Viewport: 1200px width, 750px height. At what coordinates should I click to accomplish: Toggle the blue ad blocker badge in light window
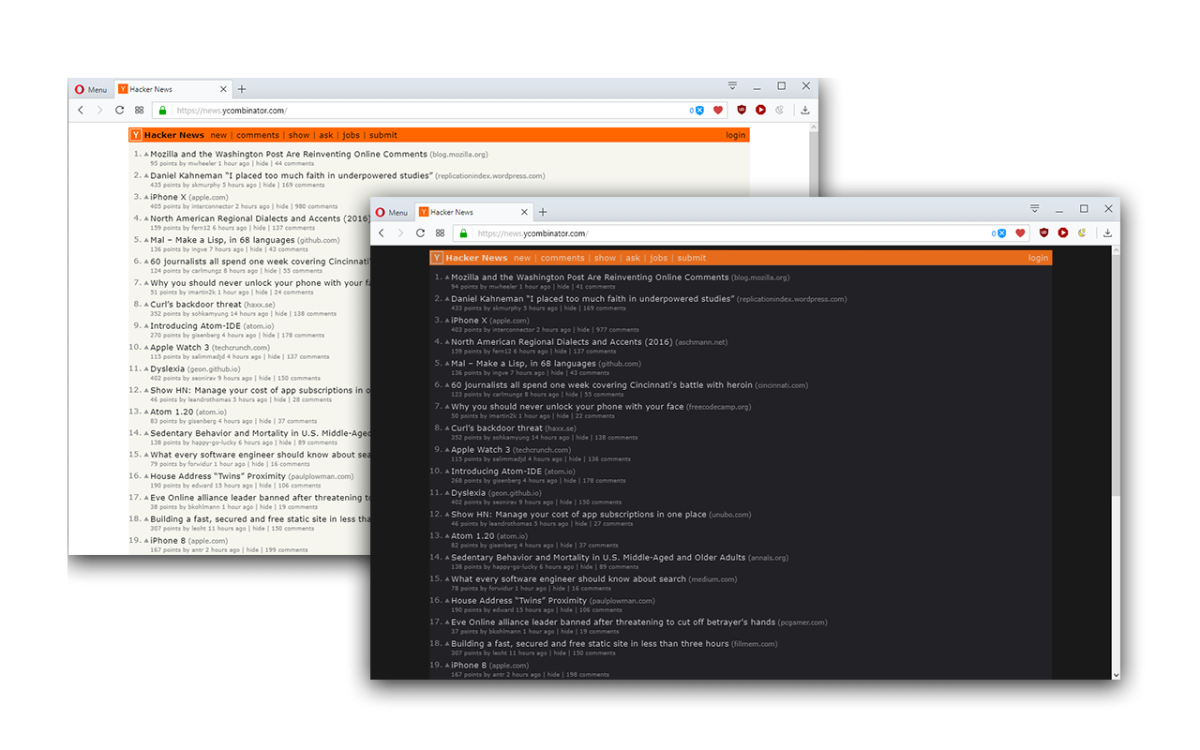point(699,110)
